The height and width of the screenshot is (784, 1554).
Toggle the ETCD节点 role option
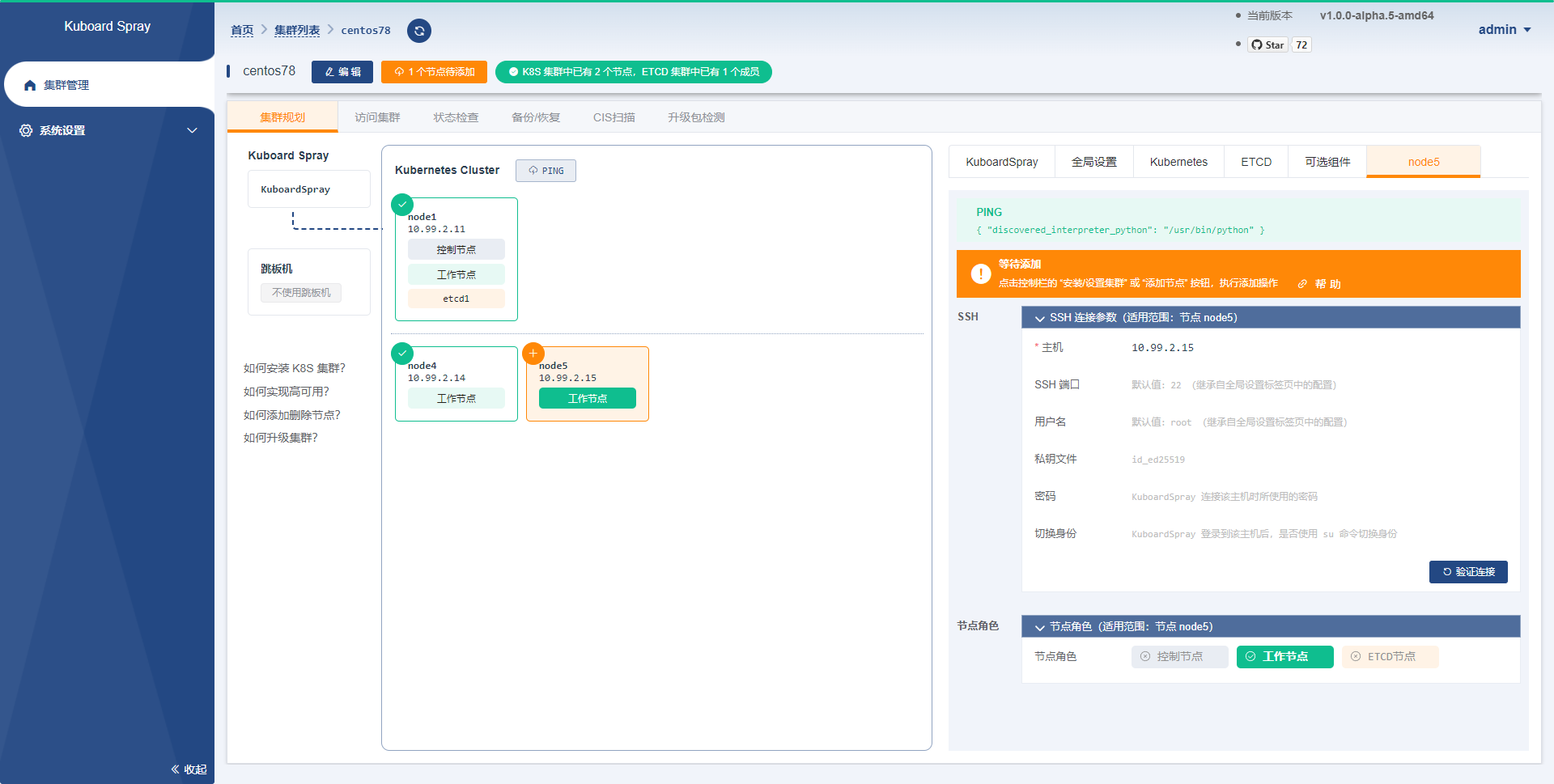(1390, 657)
